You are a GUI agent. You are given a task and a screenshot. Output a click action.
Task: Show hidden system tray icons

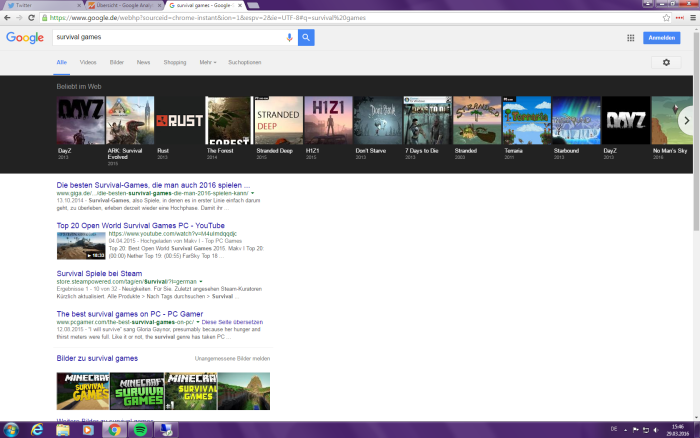625,430
